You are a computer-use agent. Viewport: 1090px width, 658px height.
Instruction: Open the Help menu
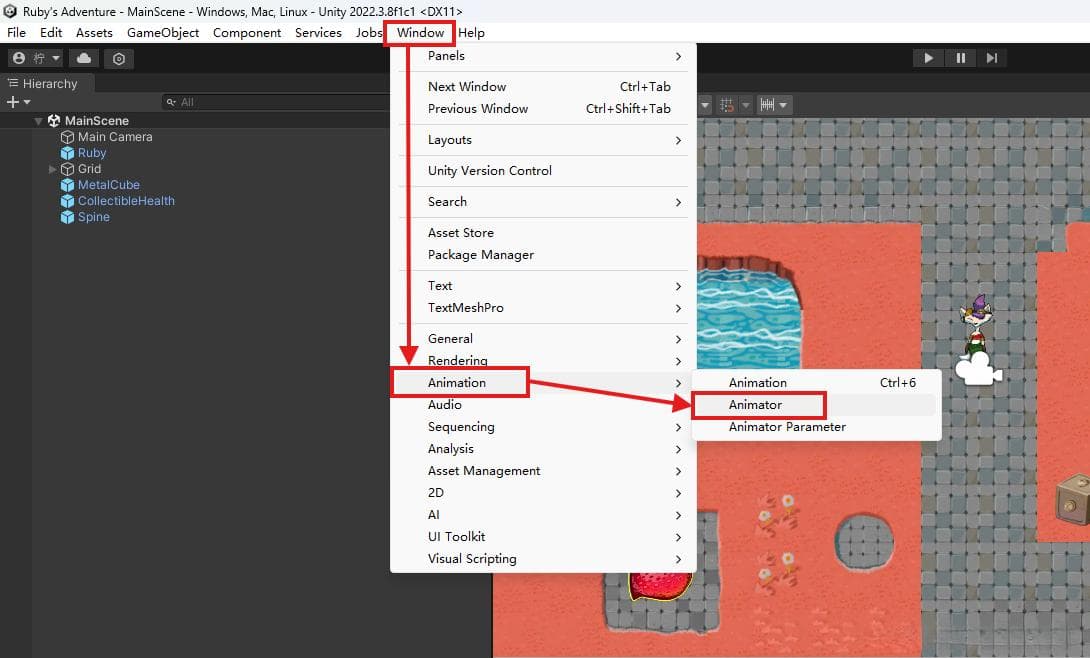point(471,33)
